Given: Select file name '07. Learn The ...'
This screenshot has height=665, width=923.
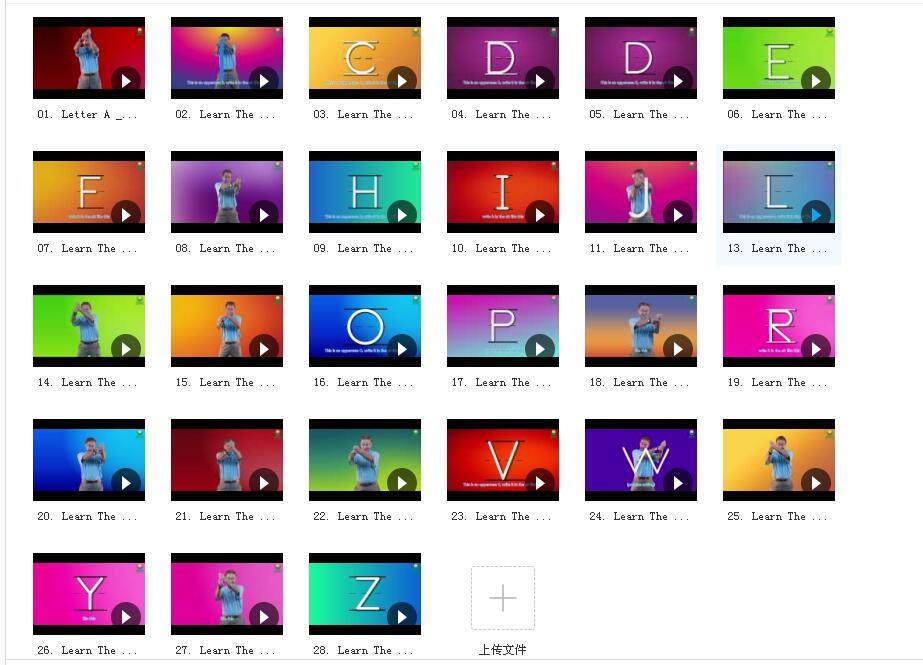Looking at the screenshot, I should tap(87, 248).
